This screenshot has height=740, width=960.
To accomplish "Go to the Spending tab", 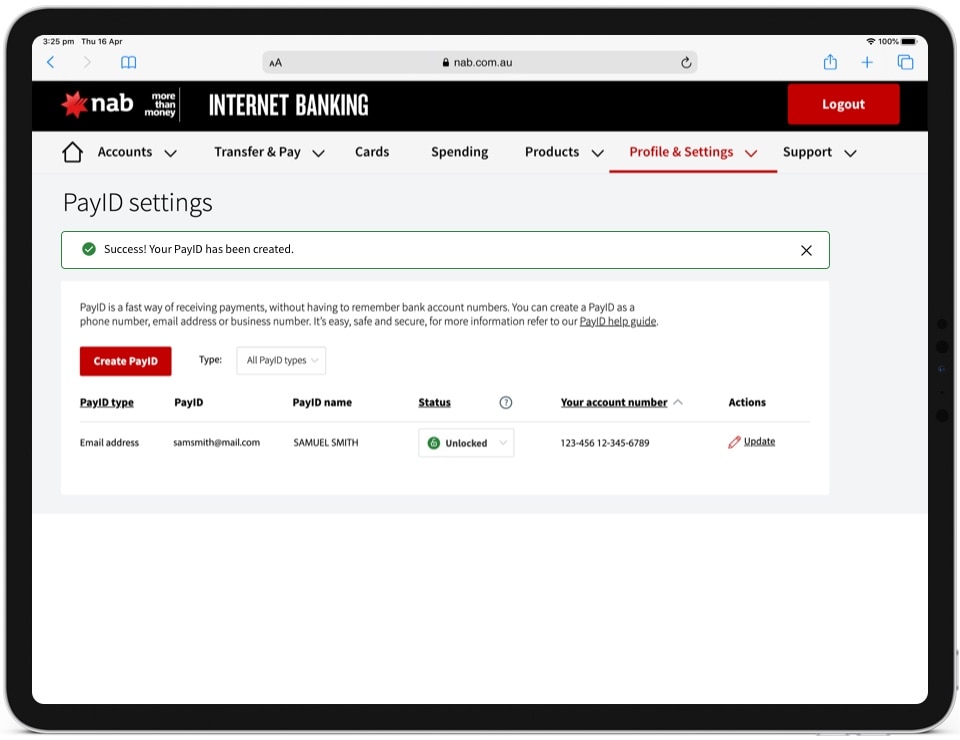I will click(459, 152).
